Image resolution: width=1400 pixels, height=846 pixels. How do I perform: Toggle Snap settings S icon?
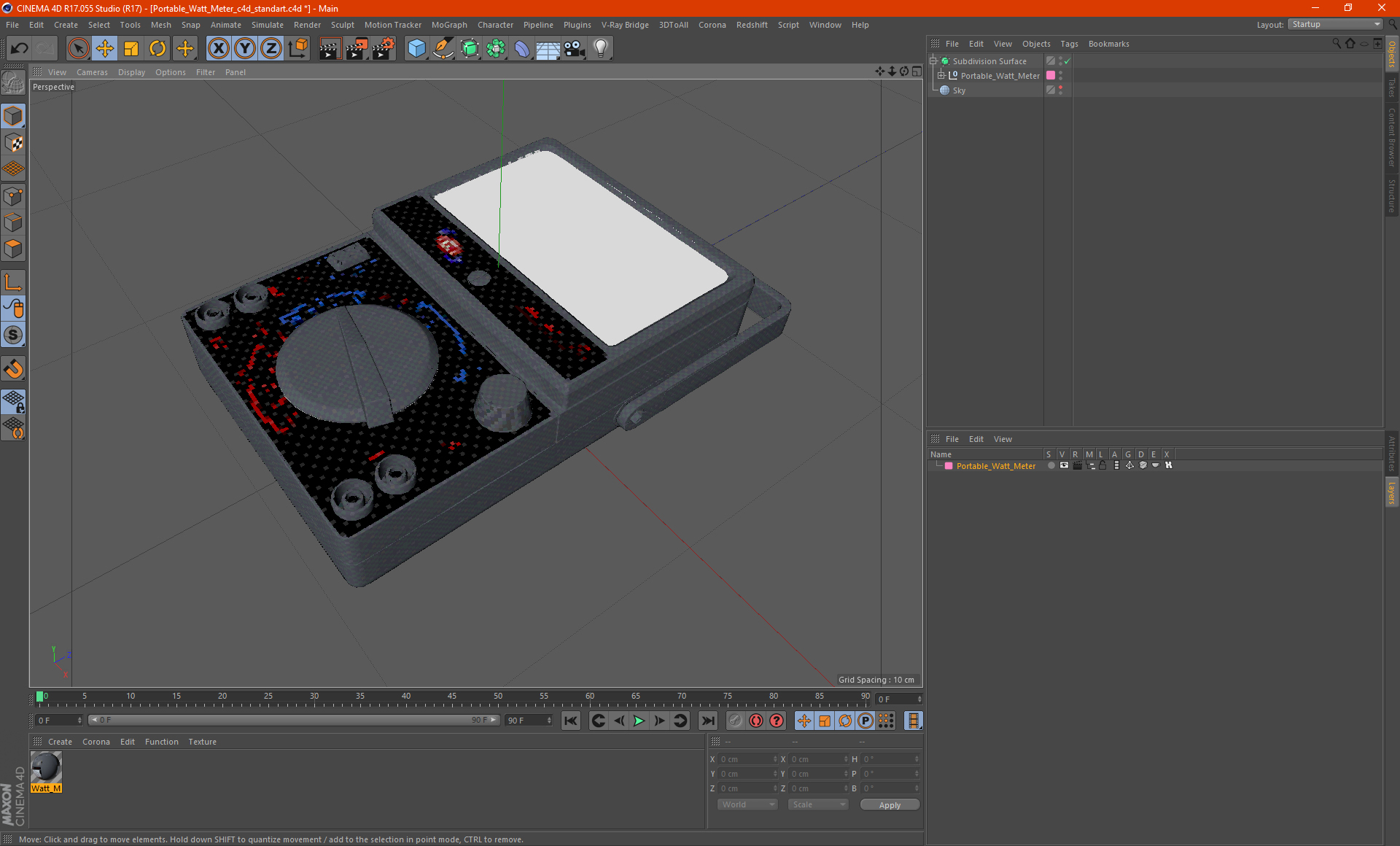(13, 335)
